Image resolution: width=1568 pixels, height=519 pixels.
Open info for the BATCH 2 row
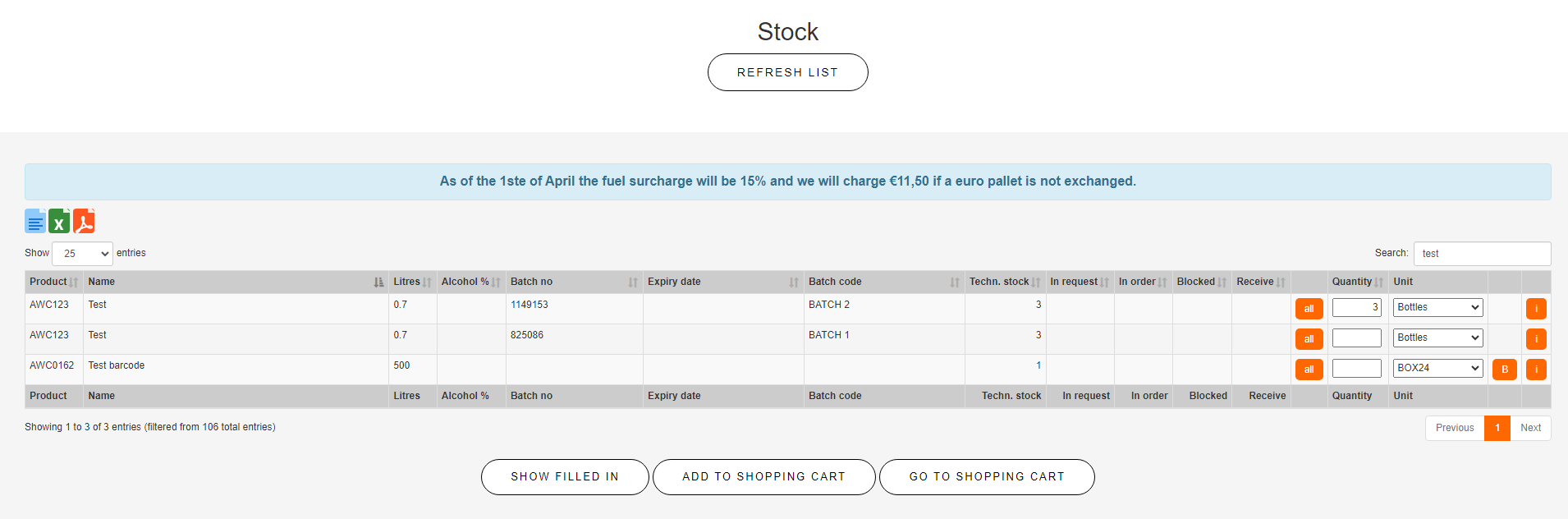(1536, 309)
